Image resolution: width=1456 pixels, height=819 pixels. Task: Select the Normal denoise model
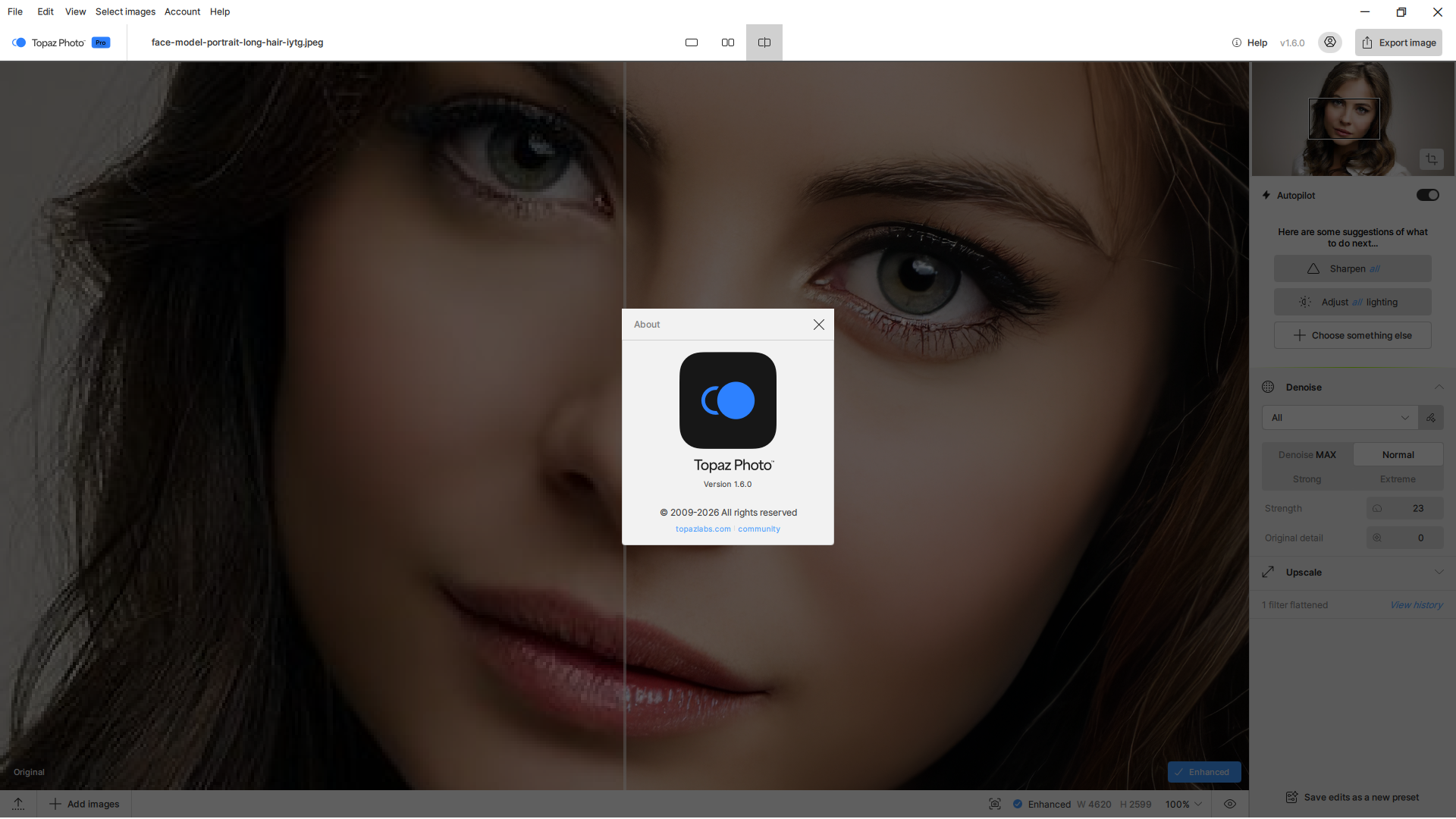pyautogui.click(x=1398, y=455)
